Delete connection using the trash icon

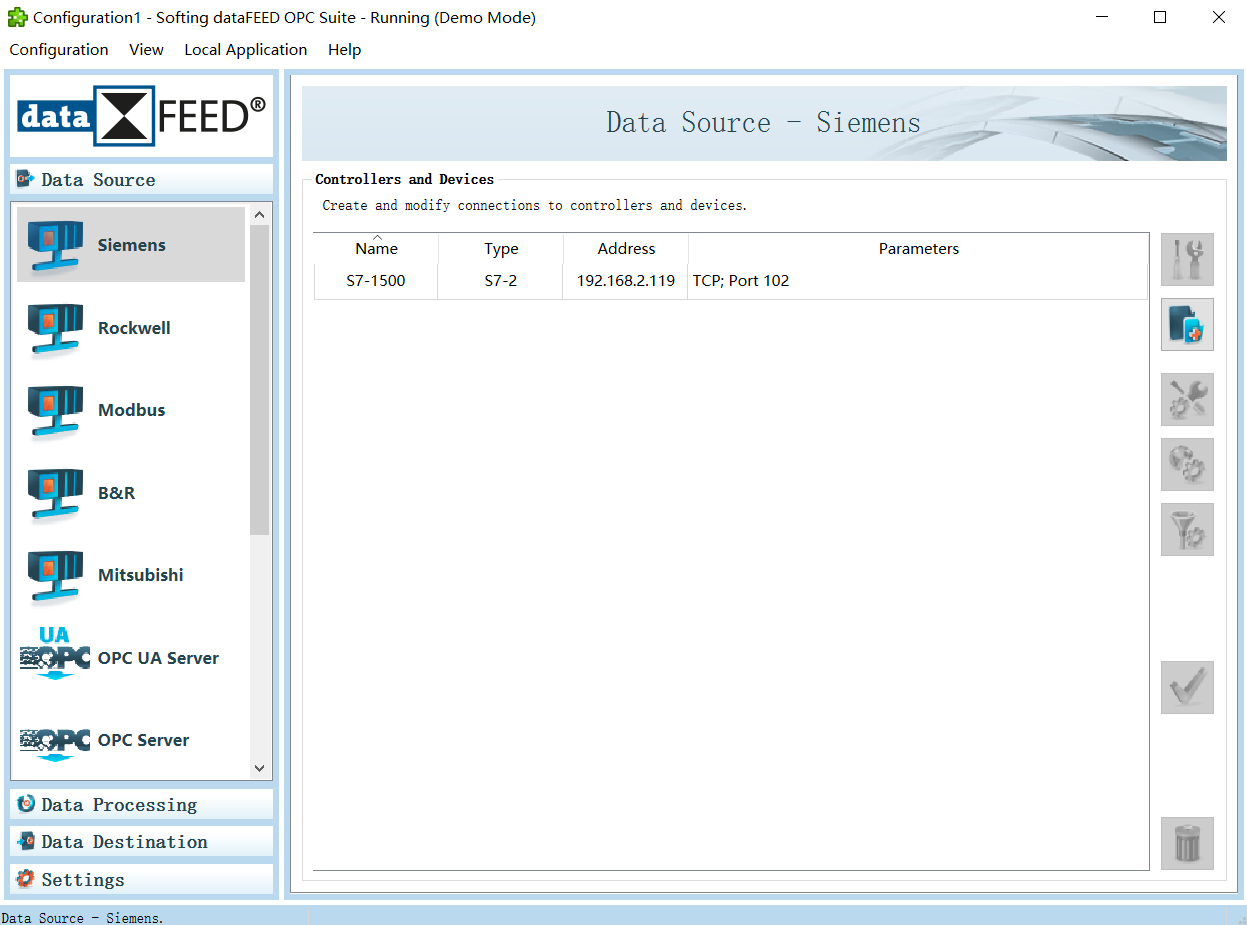click(1187, 843)
